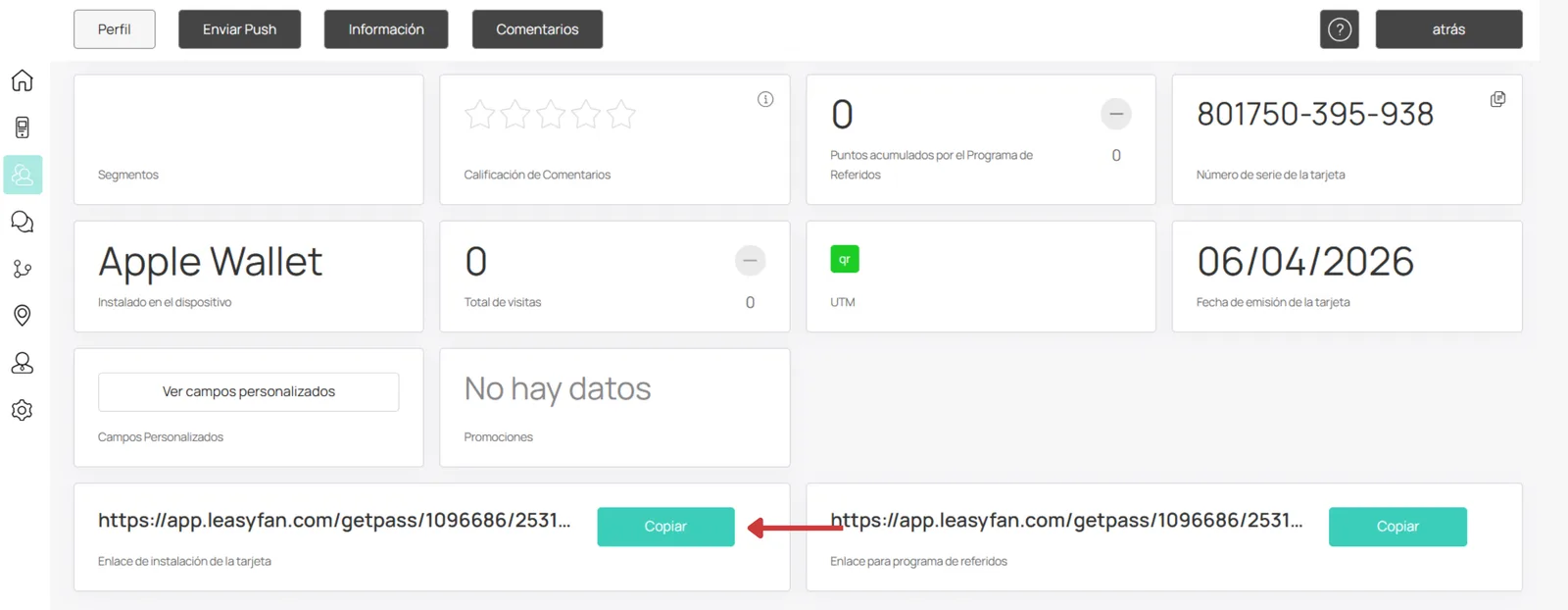1568x610 pixels.
Task: Click the Apple Wallet text
Action: pyautogui.click(x=210, y=262)
